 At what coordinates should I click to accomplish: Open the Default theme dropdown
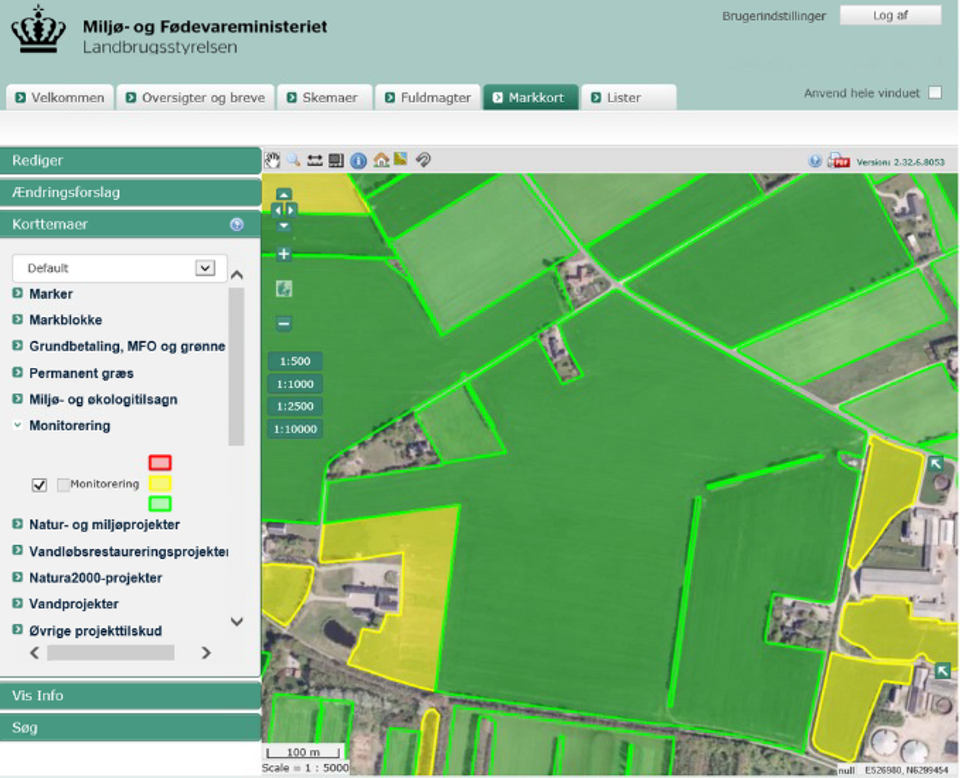tap(205, 268)
